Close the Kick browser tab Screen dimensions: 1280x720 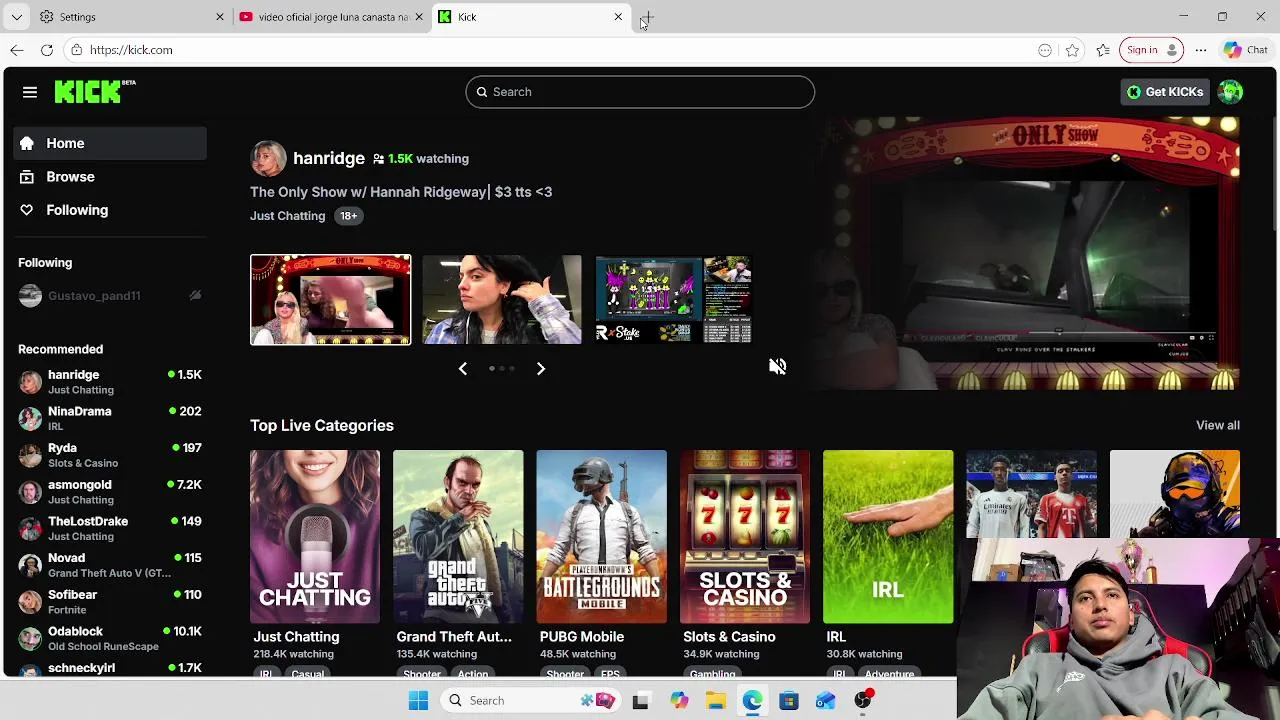(618, 17)
